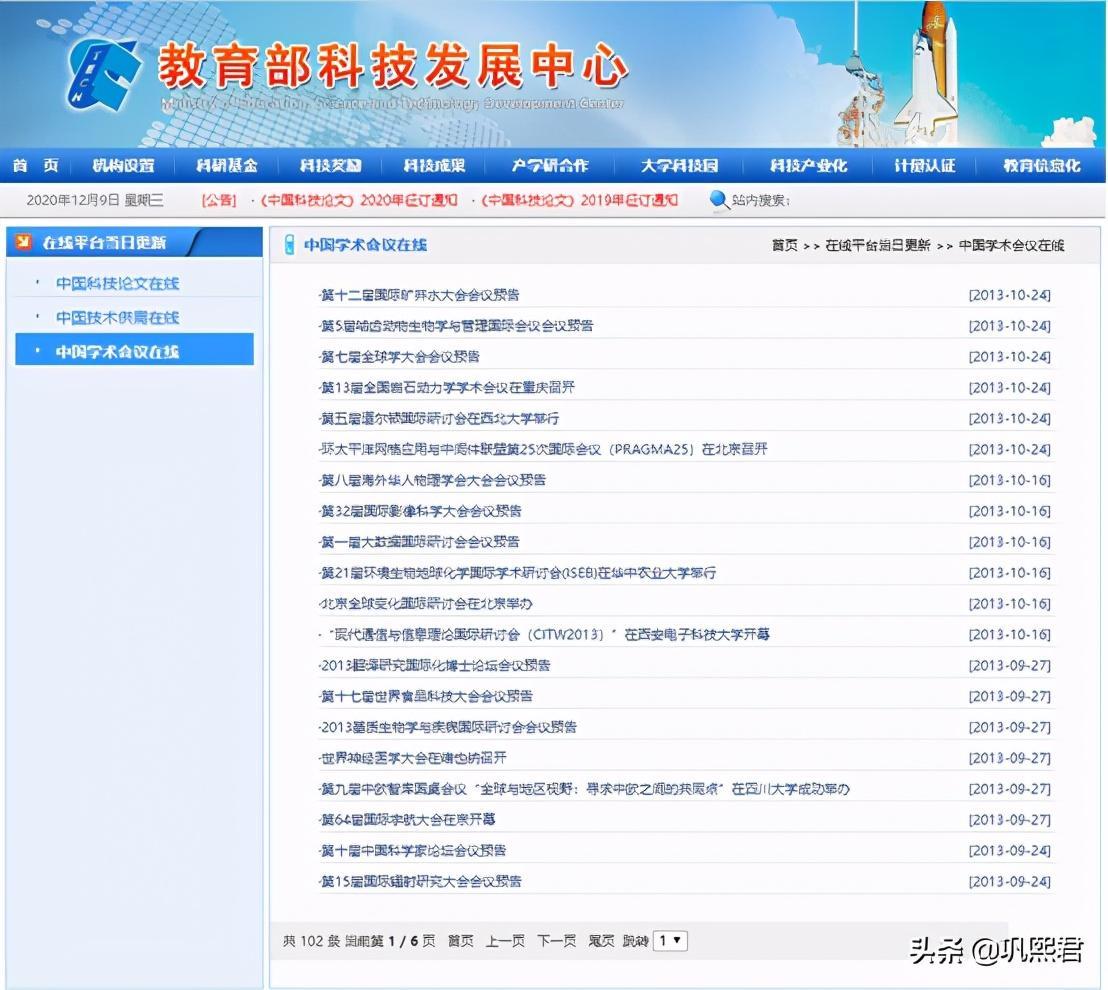Open the 教育信息化 navigation menu
This screenshot has width=1108, height=990.
(x=1042, y=165)
